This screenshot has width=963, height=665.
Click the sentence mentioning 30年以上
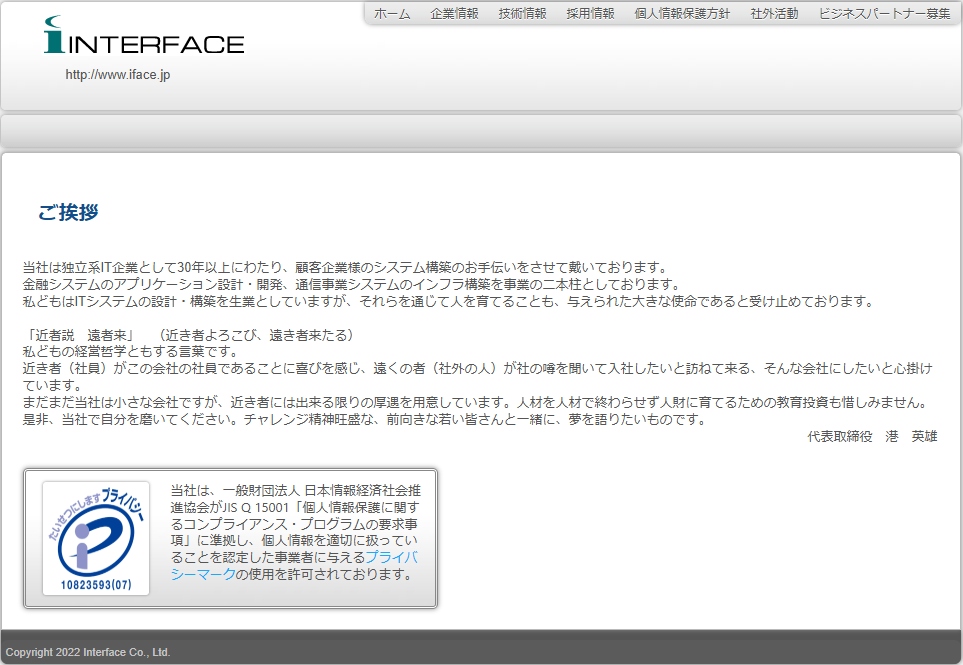(x=343, y=267)
